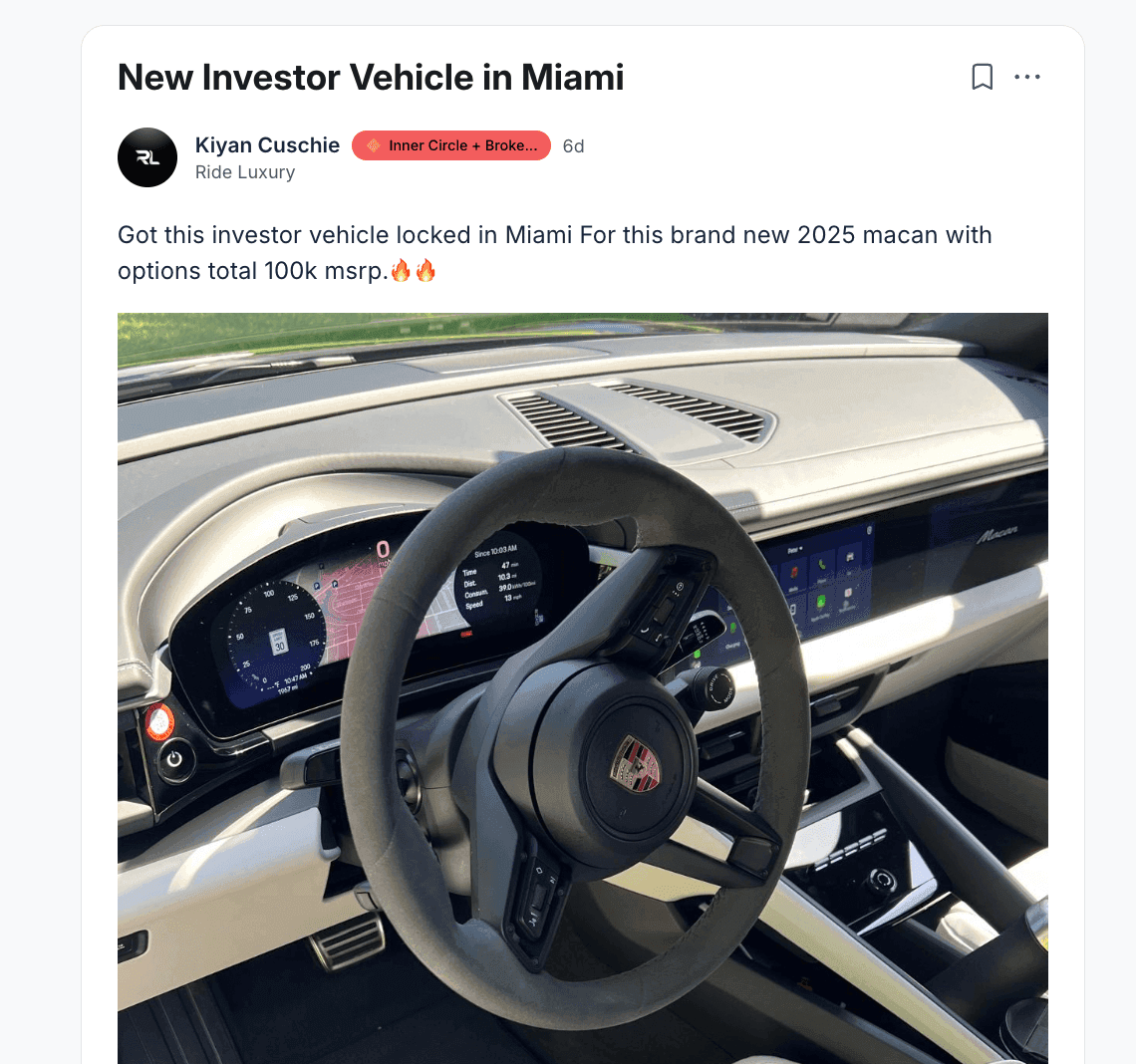Open the New Investor Vehicle in Miami title
Screen dimensions: 1136x1064
(371, 78)
